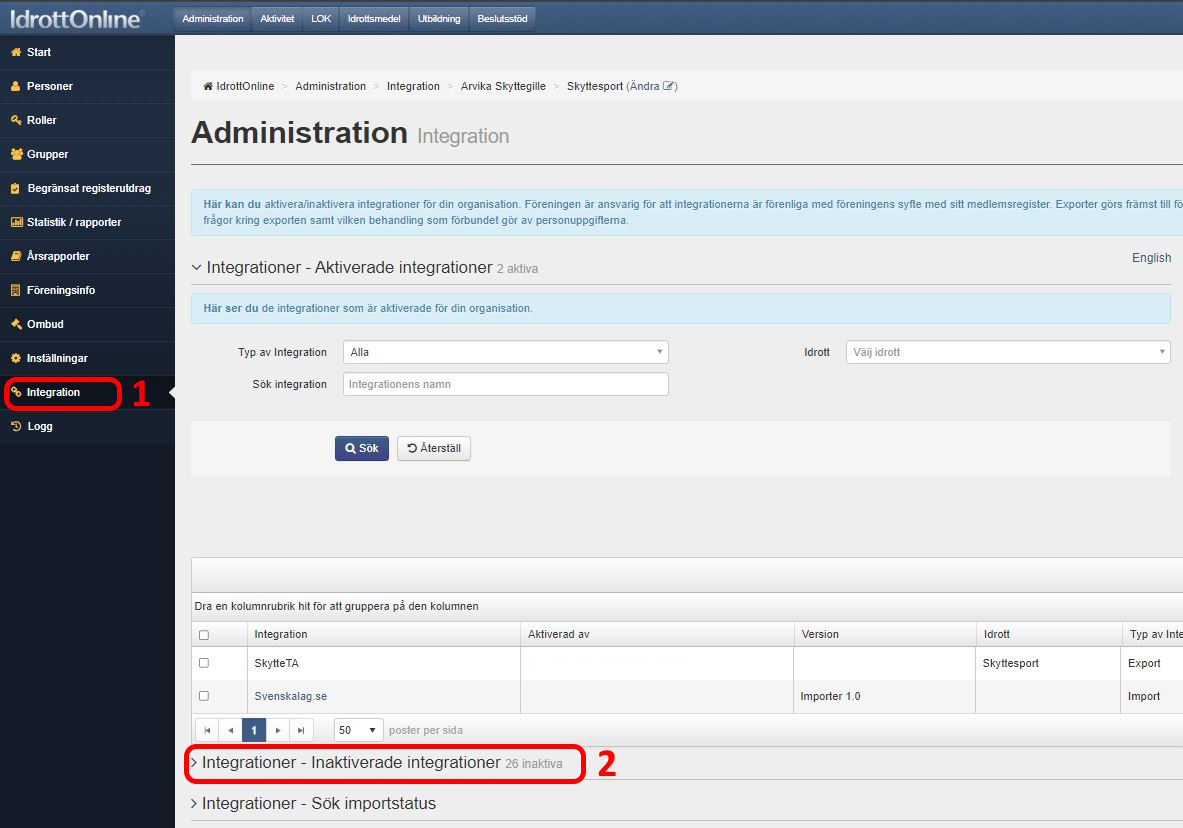1183x828 pixels.
Task: Click the Grupper people icon
Action: click(x=17, y=154)
